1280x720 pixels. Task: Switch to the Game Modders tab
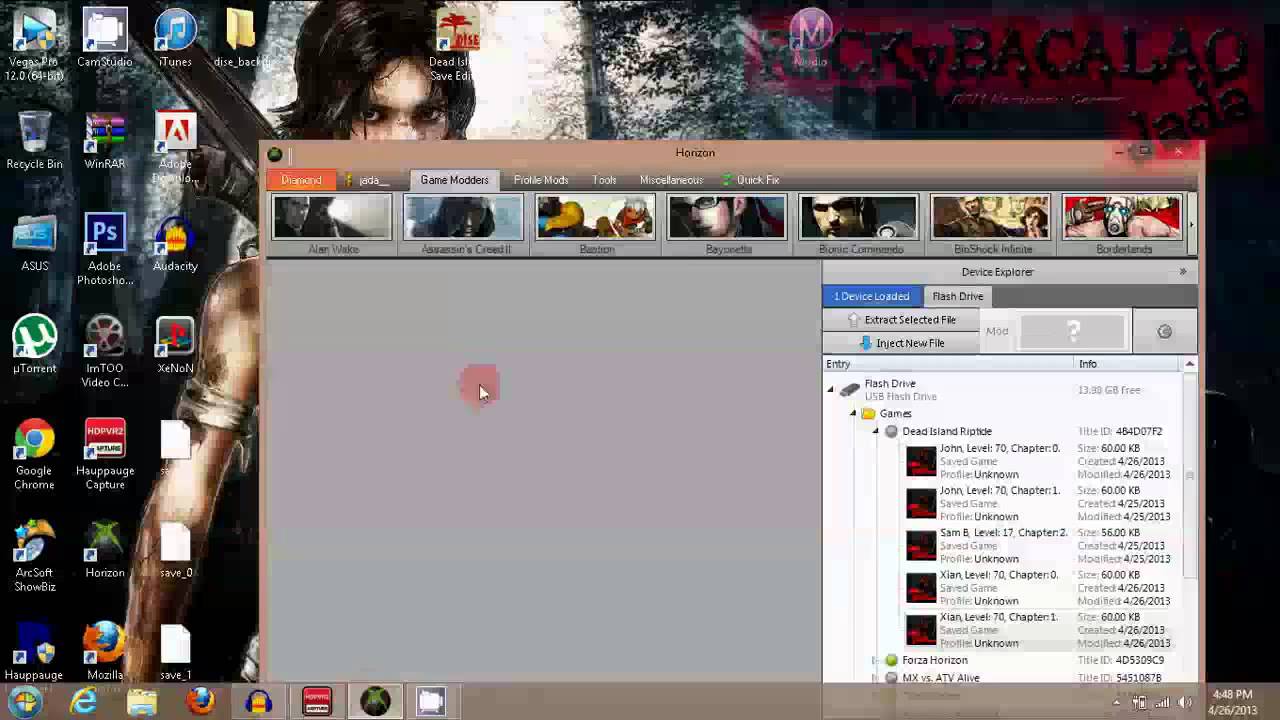454,180
